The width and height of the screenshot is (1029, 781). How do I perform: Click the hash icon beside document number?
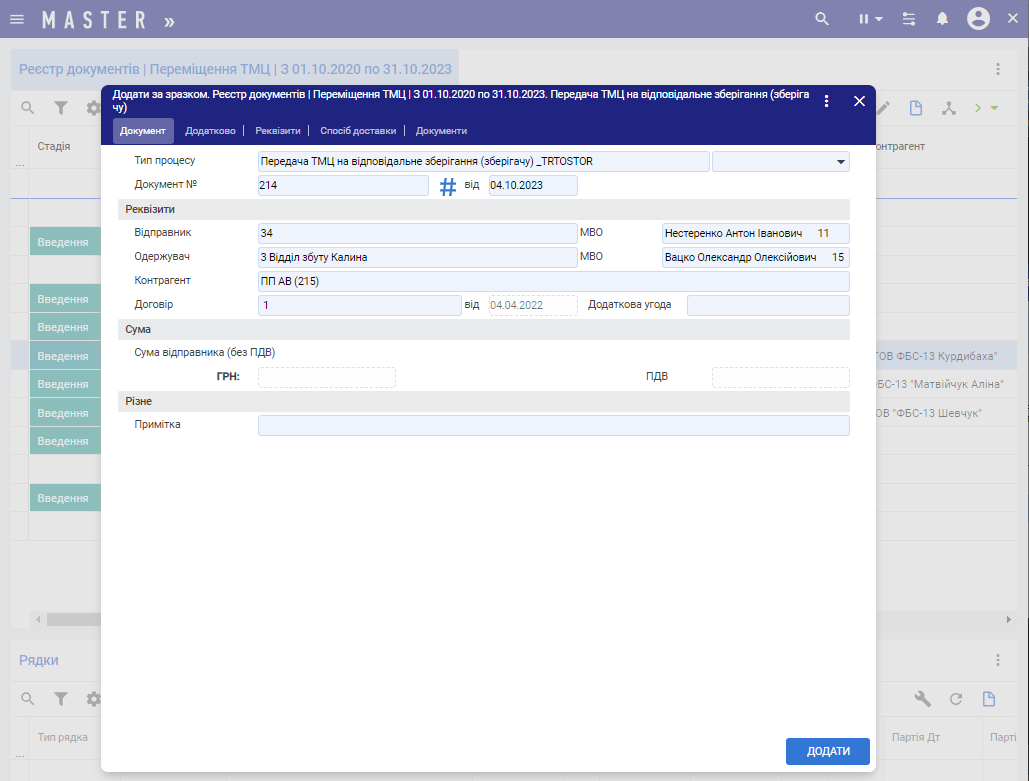pos(448,186)
